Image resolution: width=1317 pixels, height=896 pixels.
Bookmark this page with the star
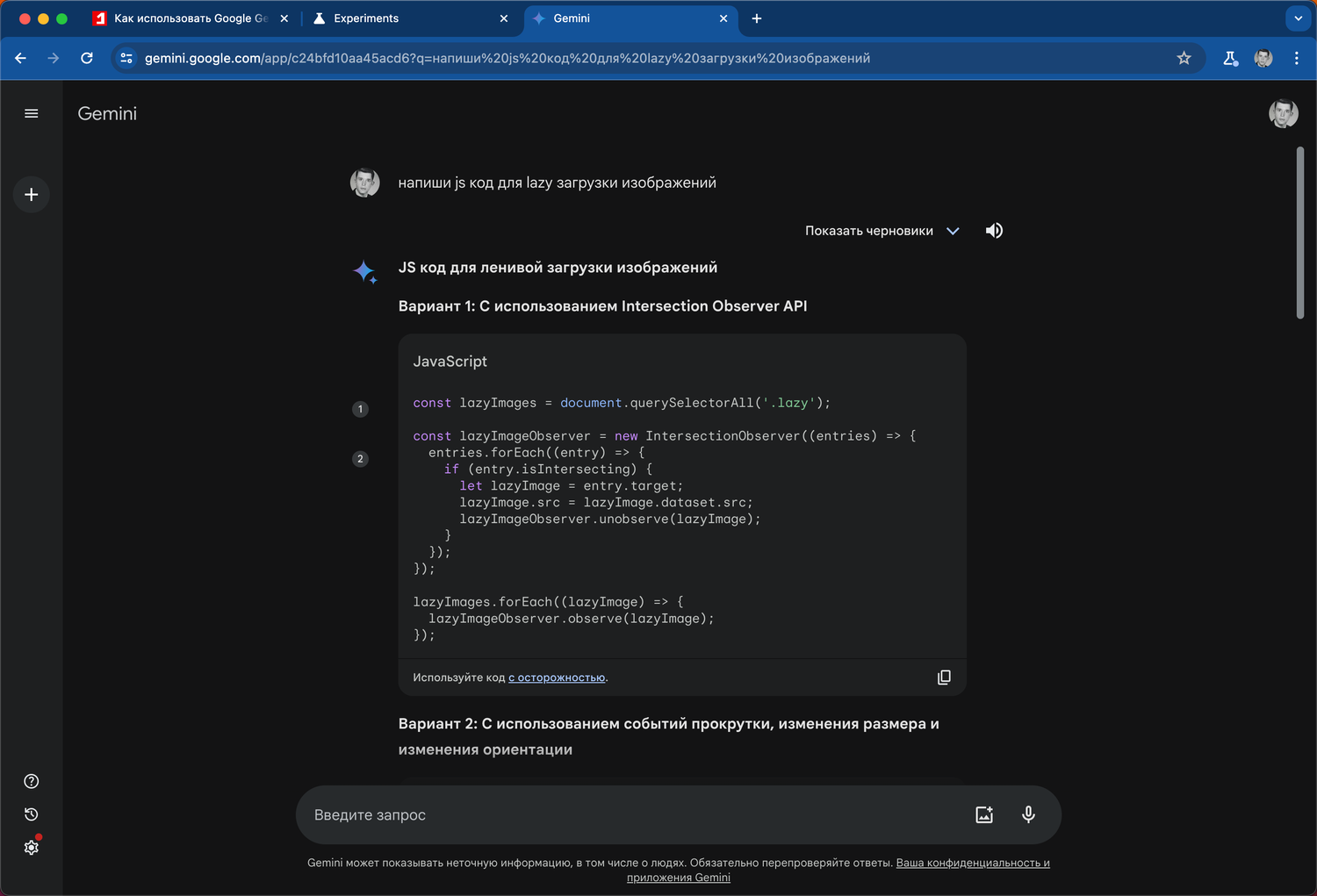(1184, 58)
